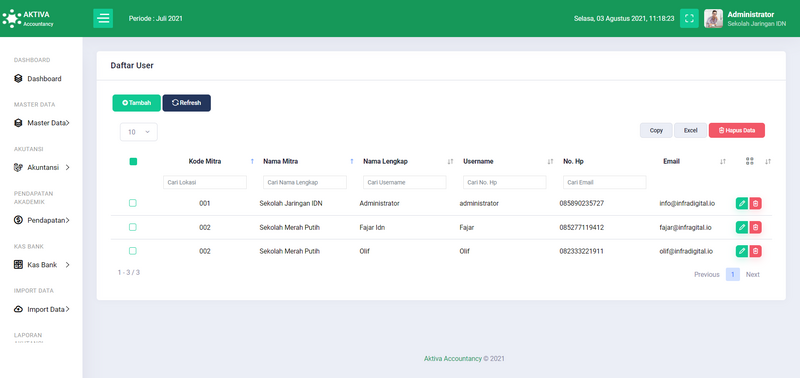Expand the Import Data submenu chevron
800x378 pixels.
(68, 309)
